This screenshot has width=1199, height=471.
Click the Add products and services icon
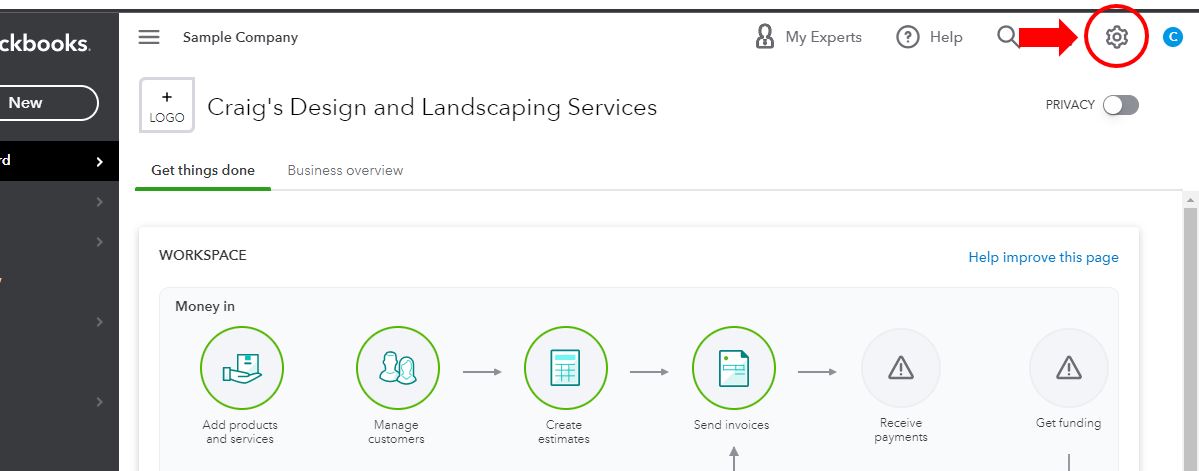[x=241, y=368]
